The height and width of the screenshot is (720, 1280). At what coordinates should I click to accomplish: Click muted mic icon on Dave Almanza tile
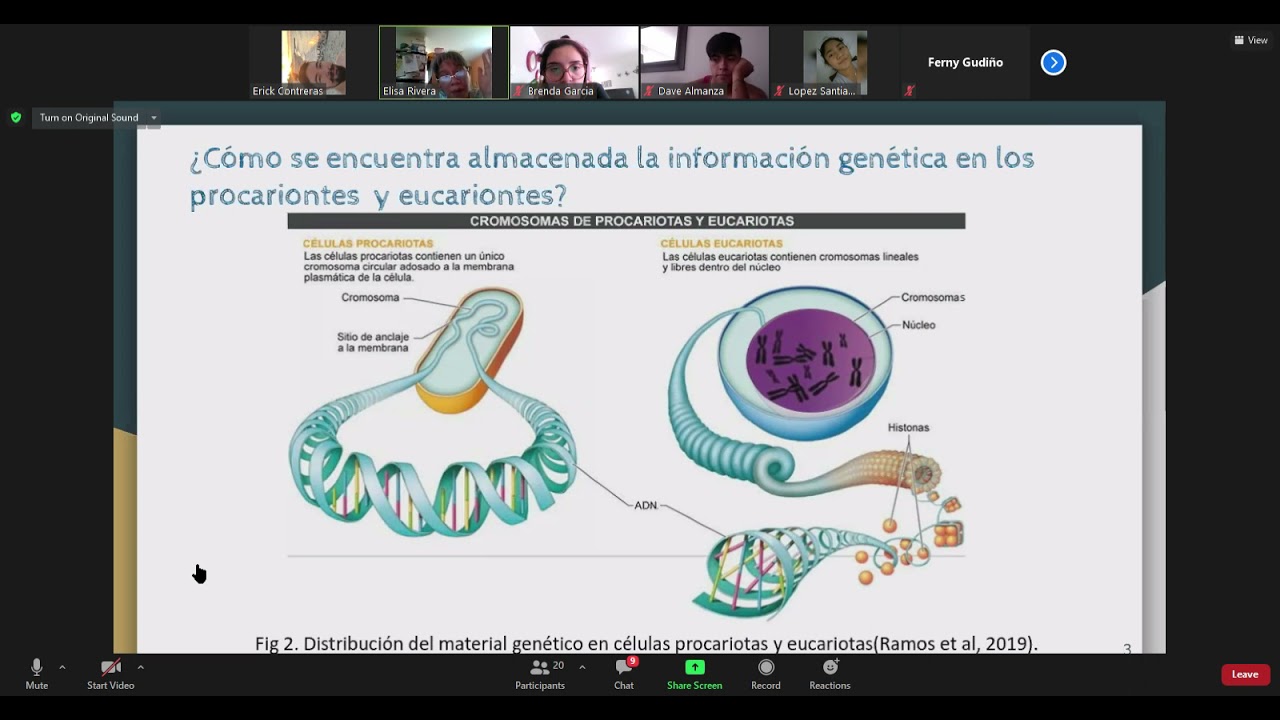(x=649, y=91)
